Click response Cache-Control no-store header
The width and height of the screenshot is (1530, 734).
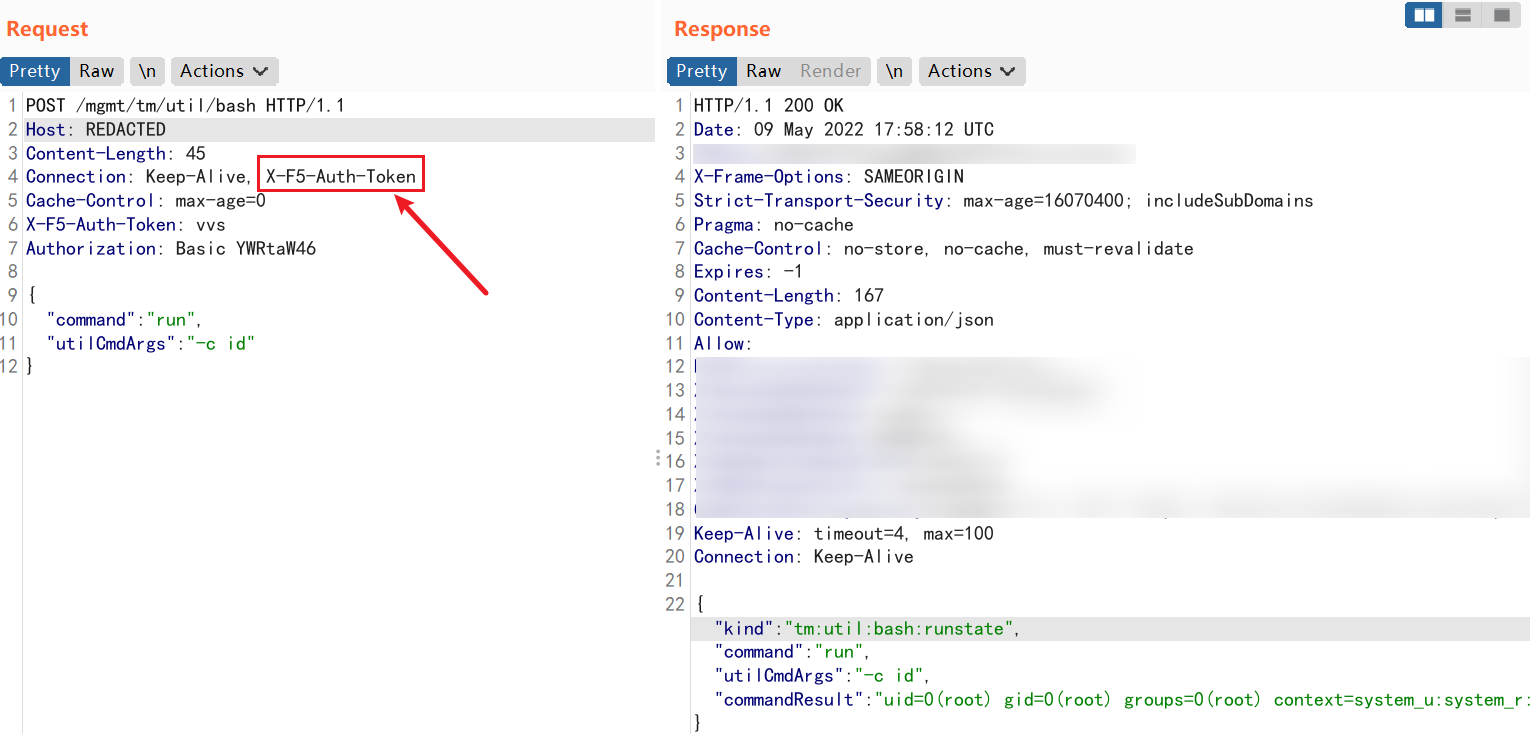click(943, 248)
